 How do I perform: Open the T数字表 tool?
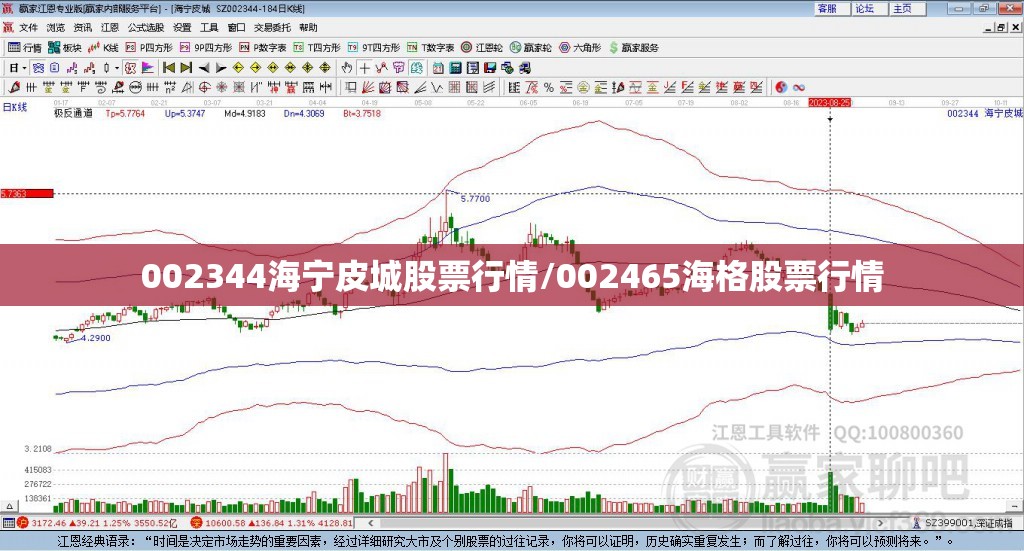[x=430, y=48]
